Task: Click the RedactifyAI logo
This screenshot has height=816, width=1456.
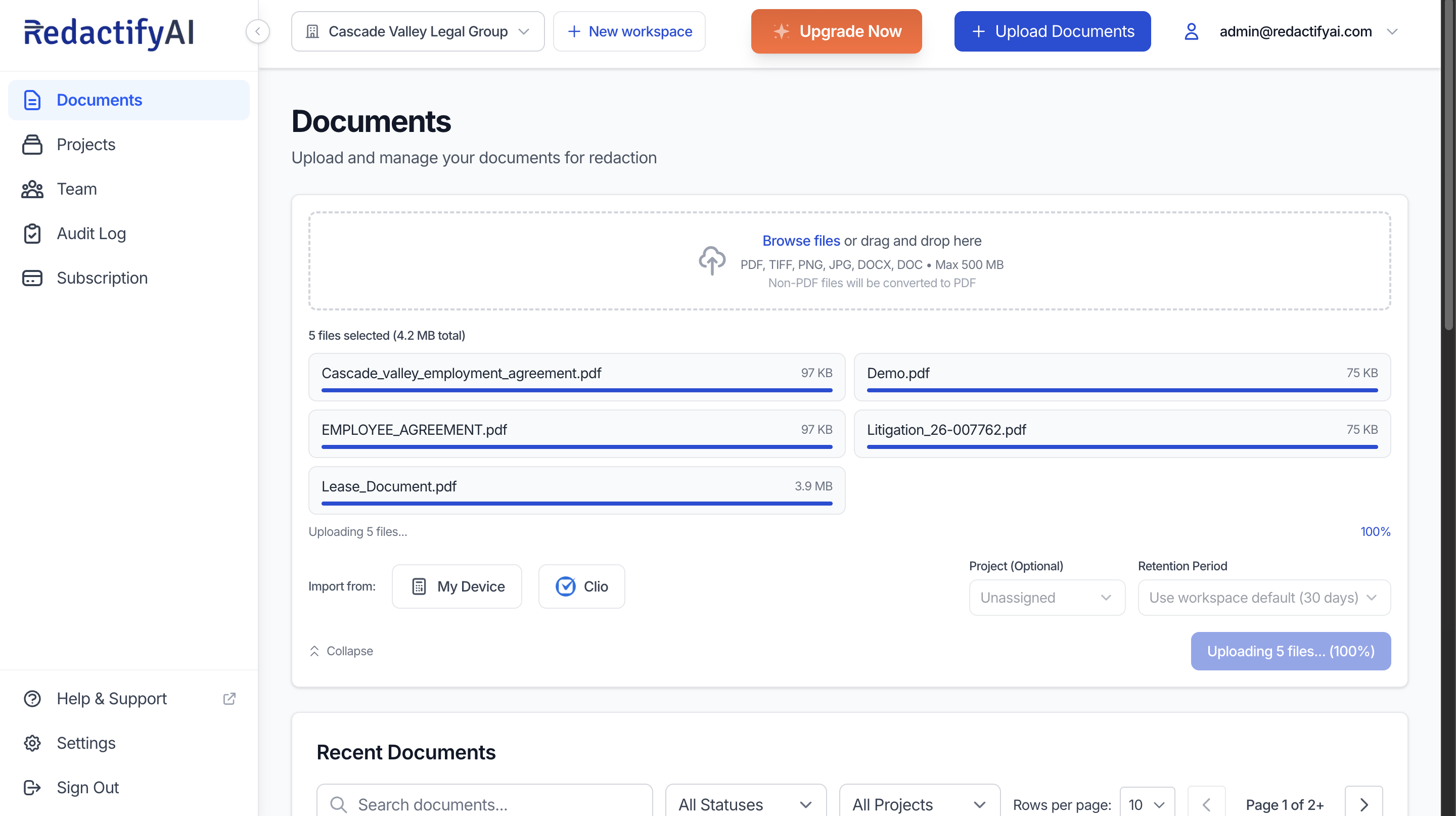Action: 109,33
